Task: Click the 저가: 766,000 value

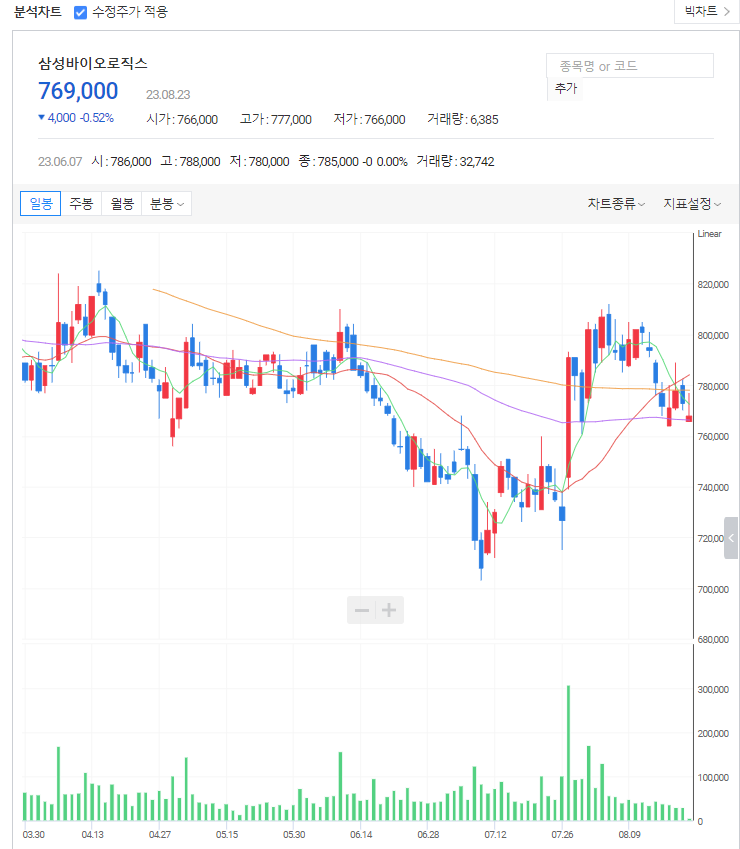Action: [x=369, y=120]
